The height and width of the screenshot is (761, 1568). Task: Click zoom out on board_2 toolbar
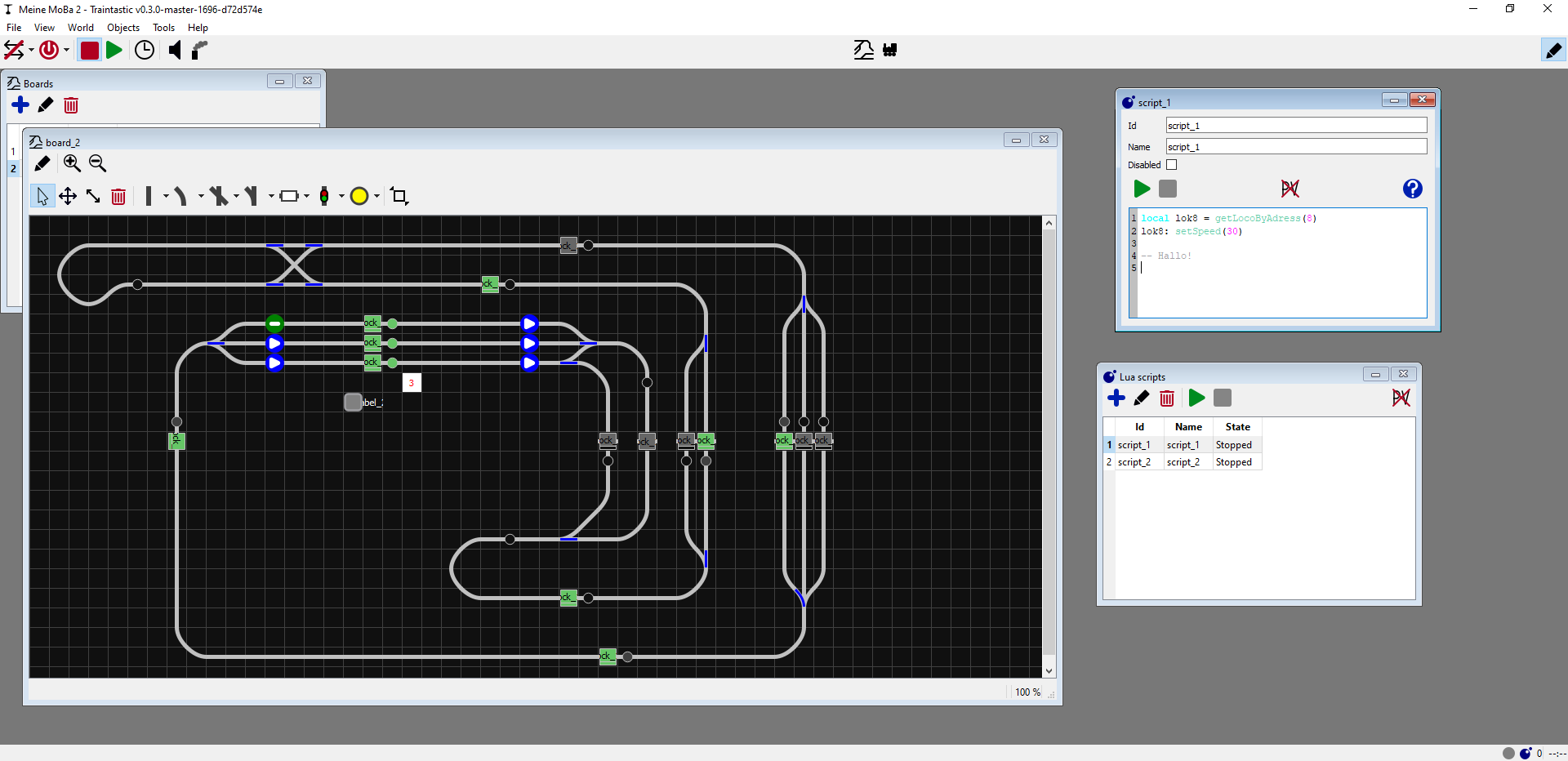[x=97, y=163]
